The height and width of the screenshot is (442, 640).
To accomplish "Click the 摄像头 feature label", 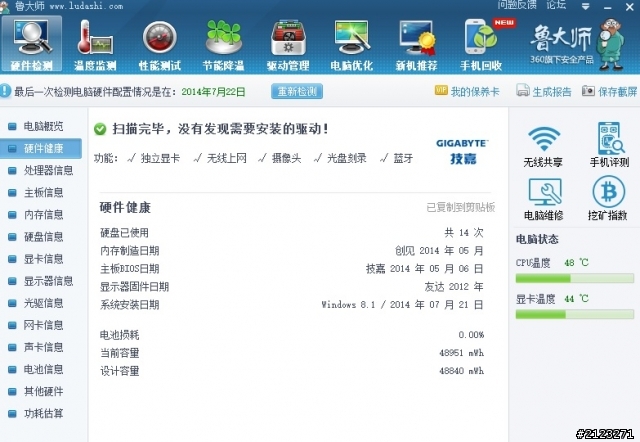I will tap(287, 158).
